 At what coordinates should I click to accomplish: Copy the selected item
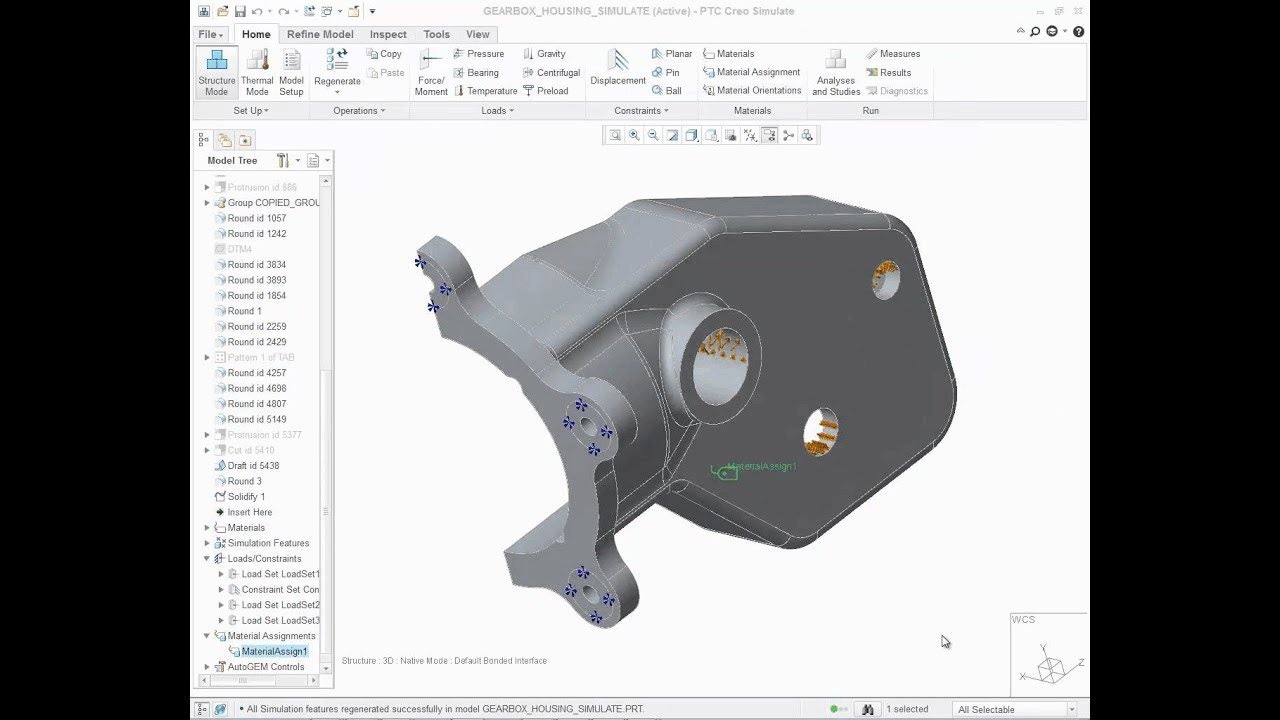coord(384,54)
